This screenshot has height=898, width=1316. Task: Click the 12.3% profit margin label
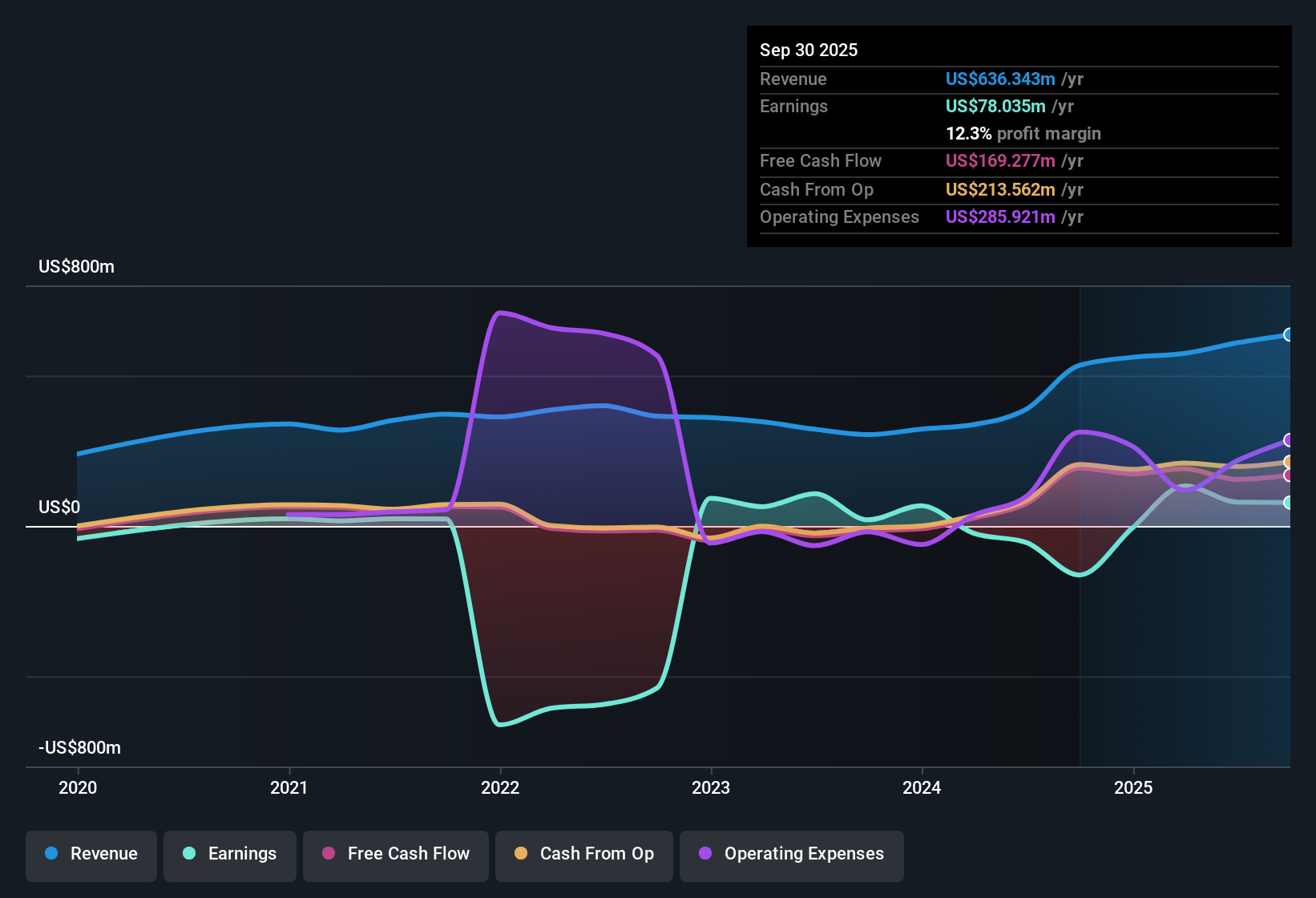tap(1023, 134)
